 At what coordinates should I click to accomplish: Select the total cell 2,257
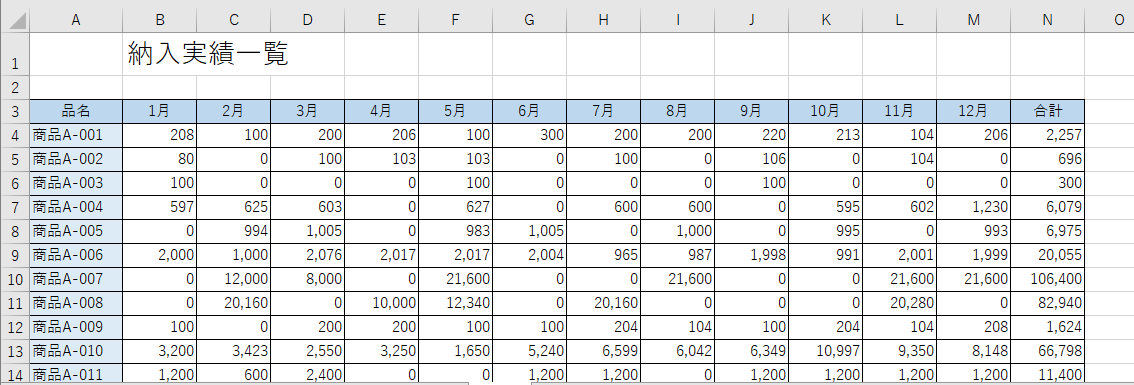coord(1047,135)
